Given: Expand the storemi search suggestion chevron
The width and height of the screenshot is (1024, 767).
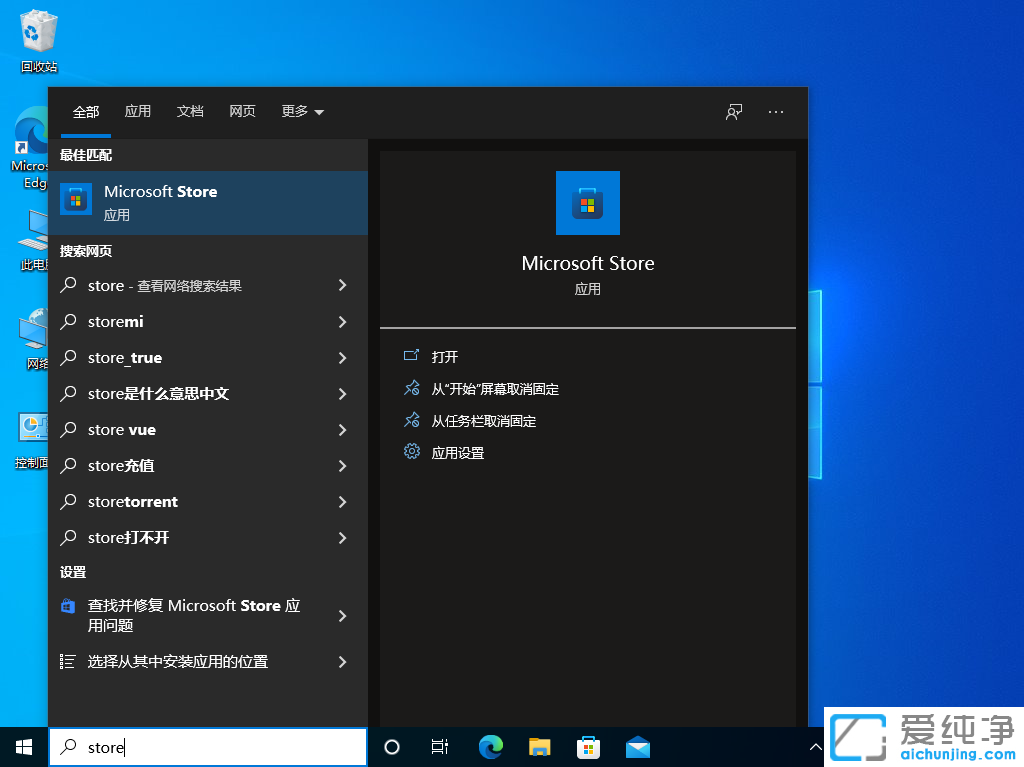Looking at the screenshot, I should pos(343,321).
